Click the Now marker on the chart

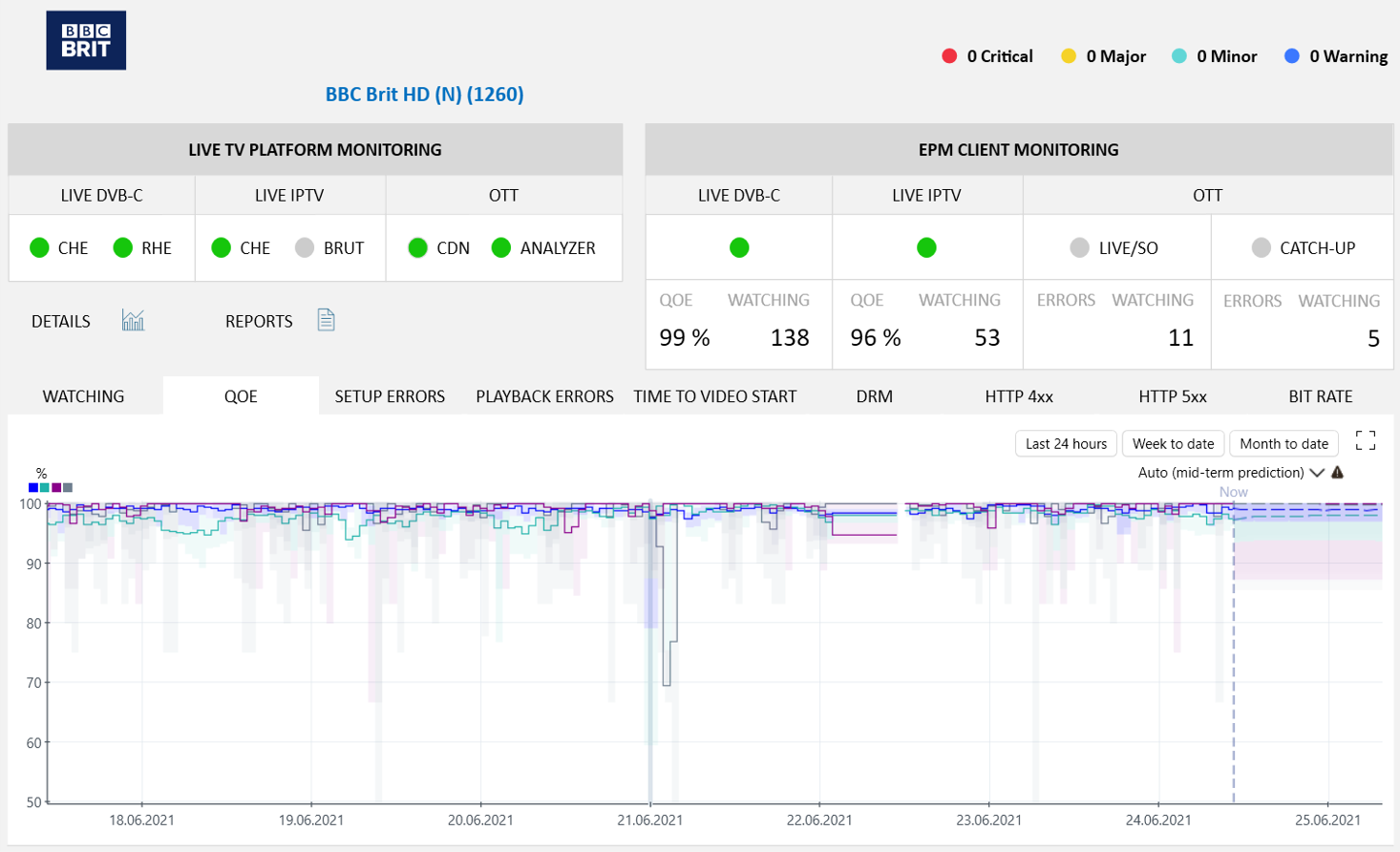[1233, 492]
